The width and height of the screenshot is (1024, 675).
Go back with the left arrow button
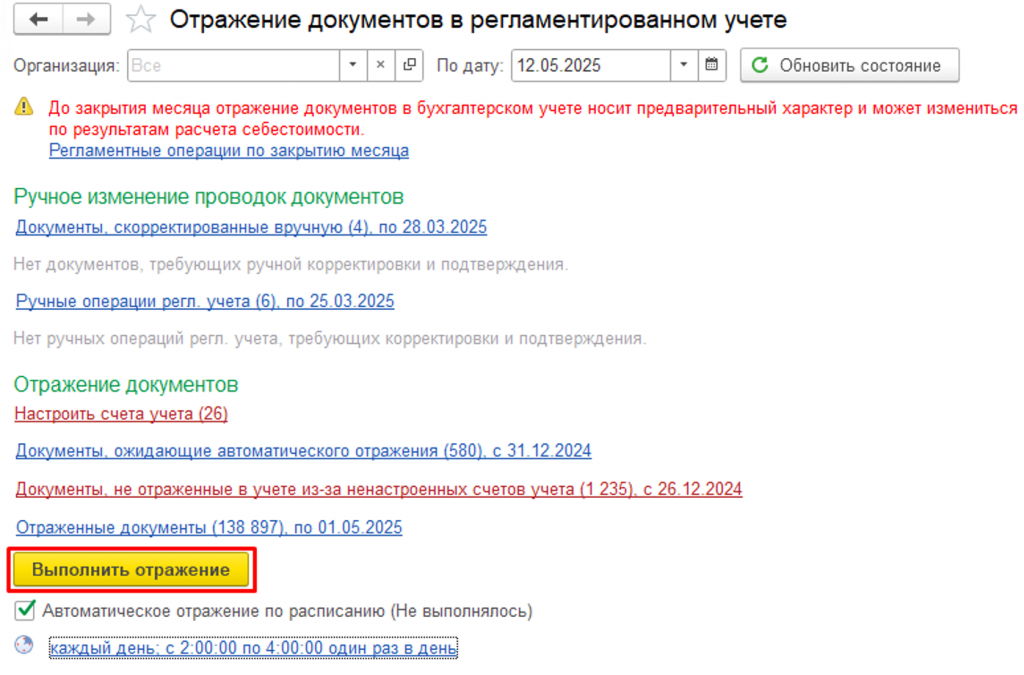pos(39,20)
